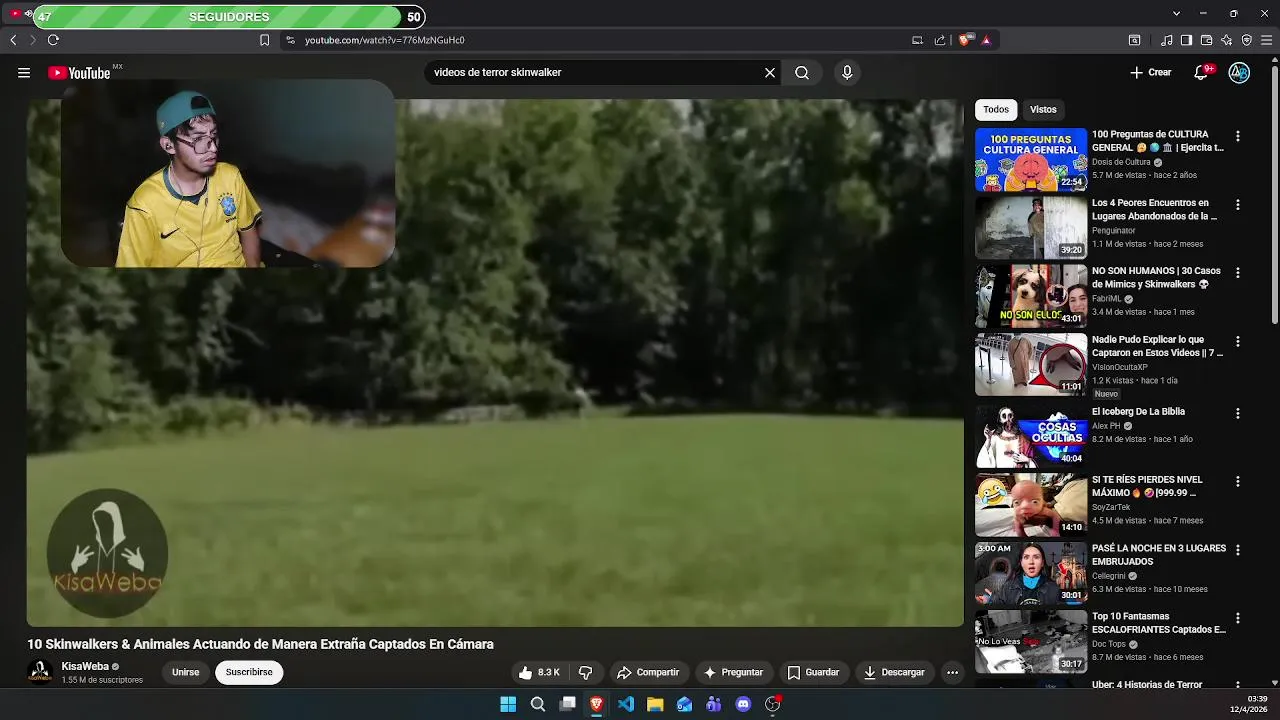Viewport: 1280px width, 720px height.
Task: Open options for SI TE RÍES PIERDES
Action: coord(1238,481)
